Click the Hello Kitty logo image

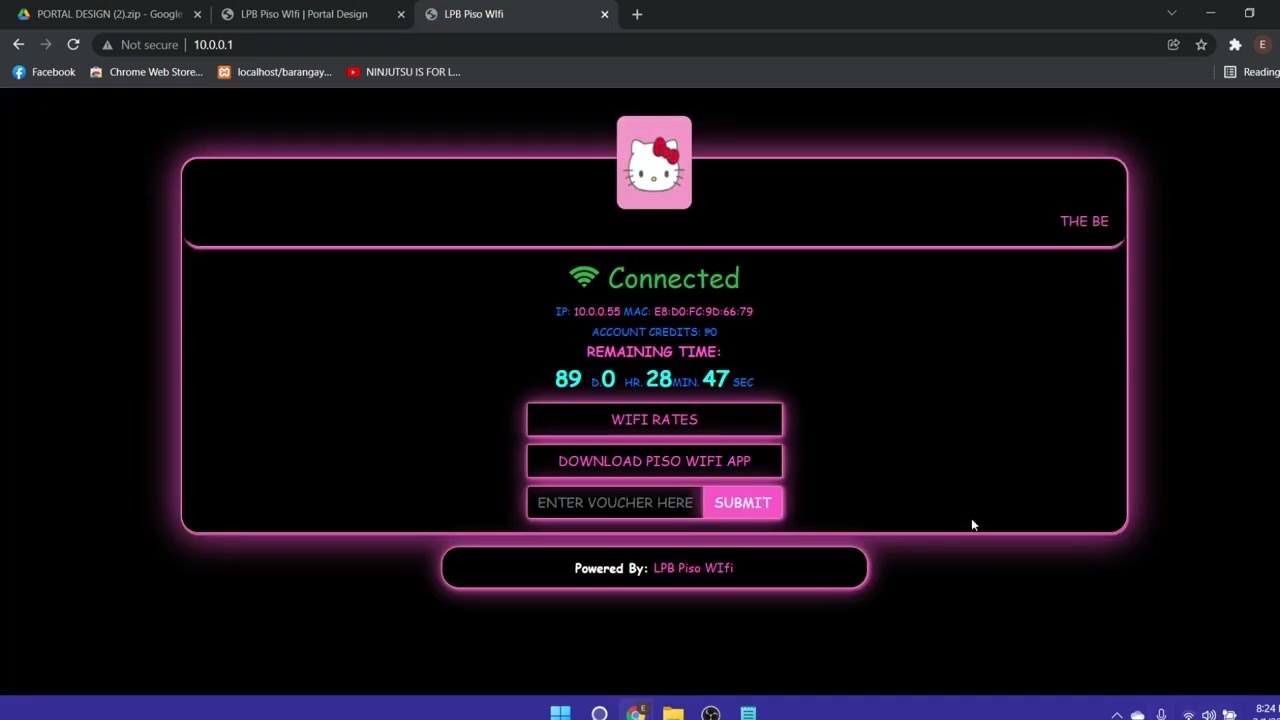click(x=654, y=163)
